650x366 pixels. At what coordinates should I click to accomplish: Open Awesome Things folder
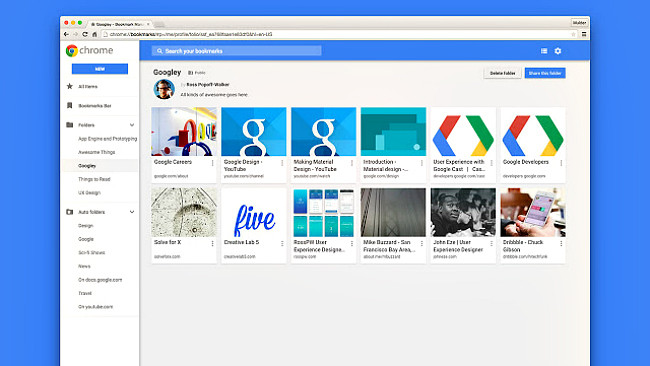[97, 152]
